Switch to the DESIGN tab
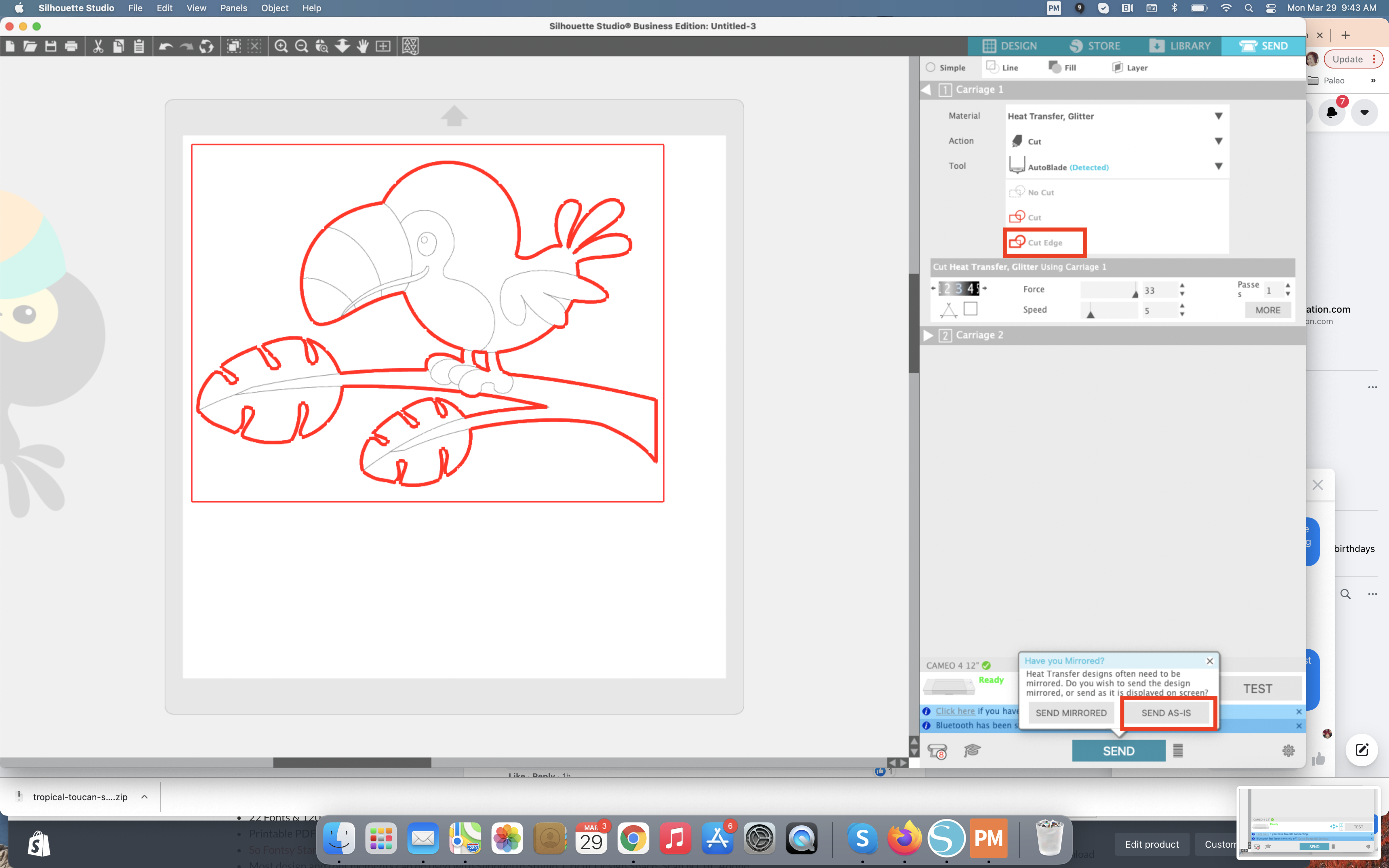 coord(1010,46)
